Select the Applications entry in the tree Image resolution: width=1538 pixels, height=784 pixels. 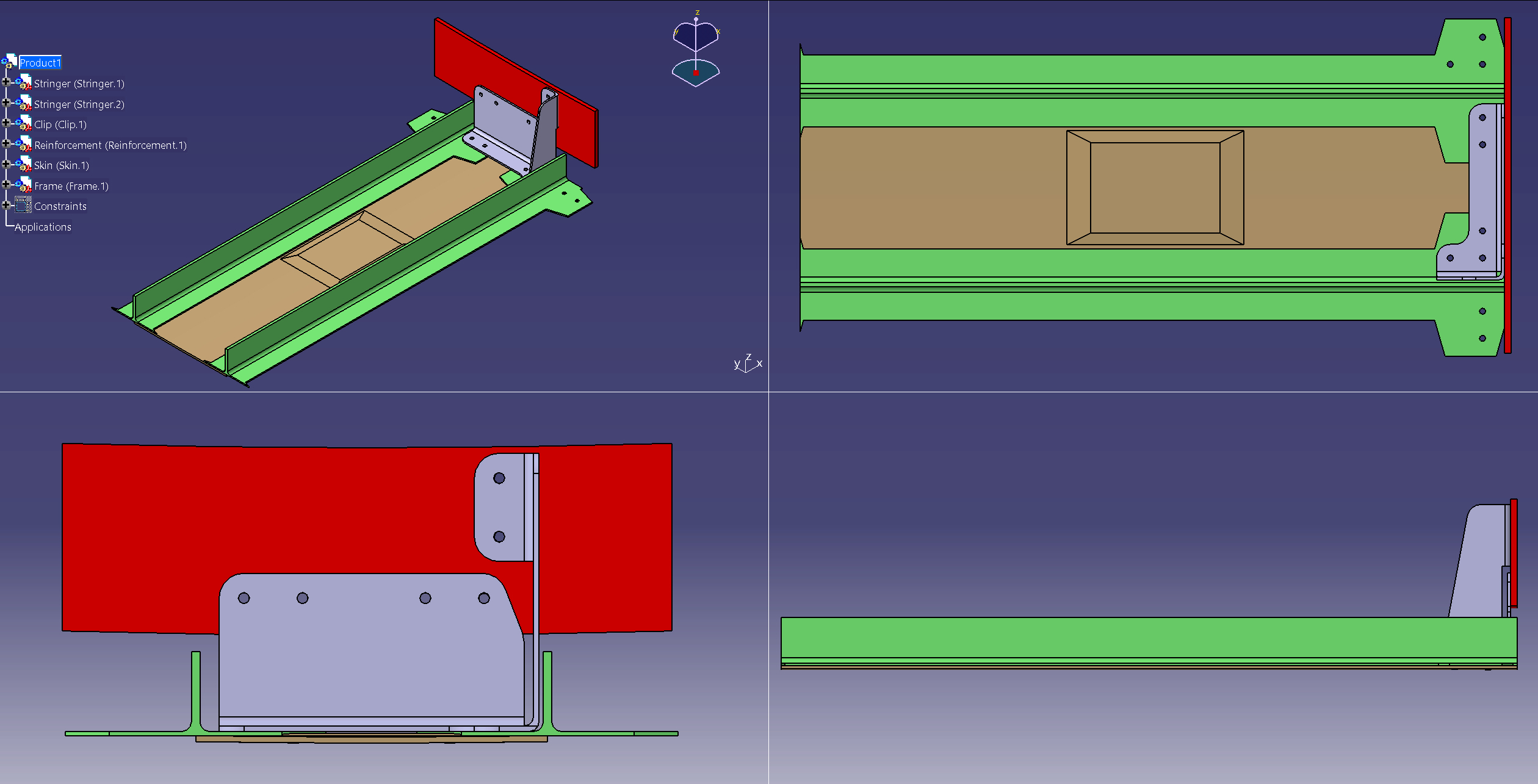point(43,226)
